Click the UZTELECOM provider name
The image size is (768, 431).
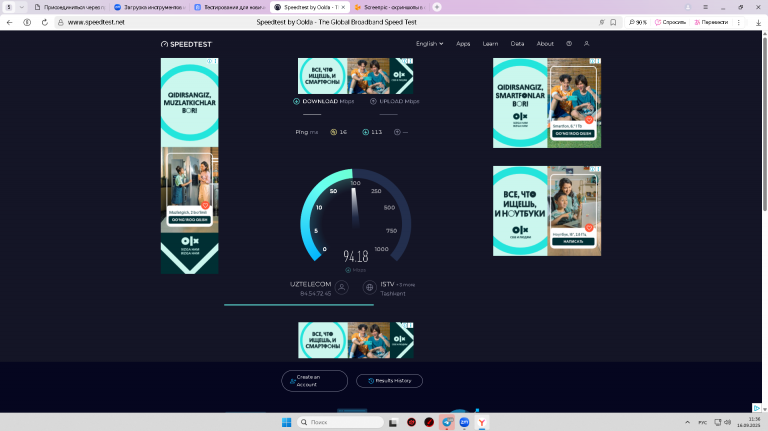310,284
